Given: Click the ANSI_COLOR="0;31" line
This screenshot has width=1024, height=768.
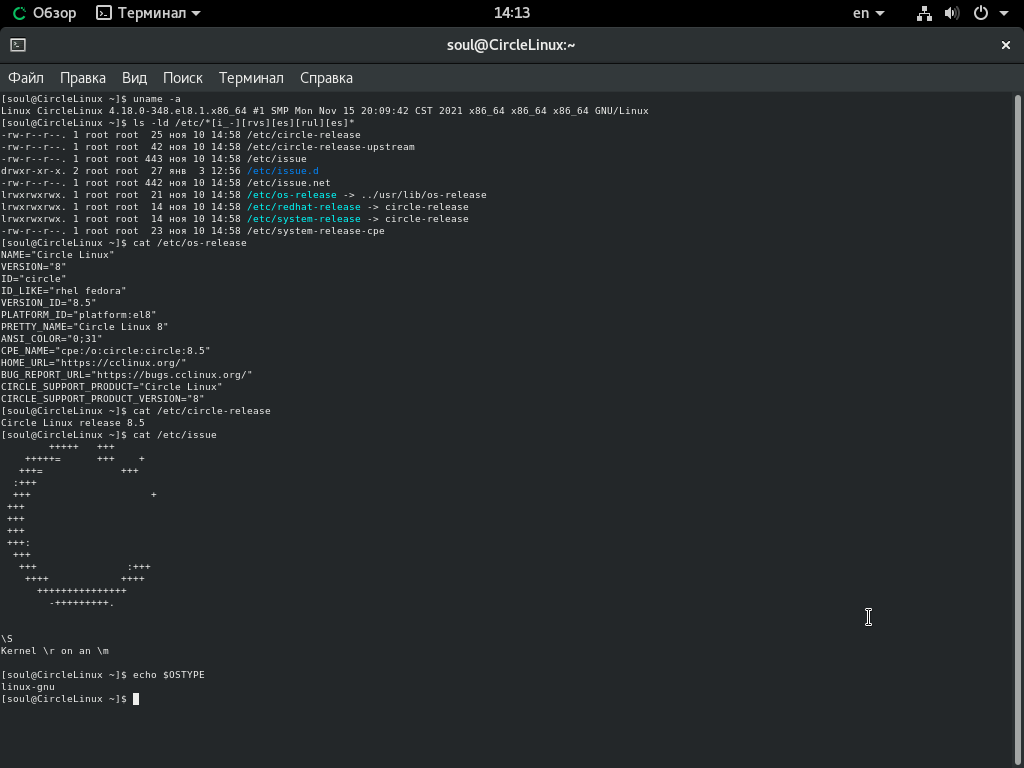Looking at the screenshot, I should click(52, 339).
